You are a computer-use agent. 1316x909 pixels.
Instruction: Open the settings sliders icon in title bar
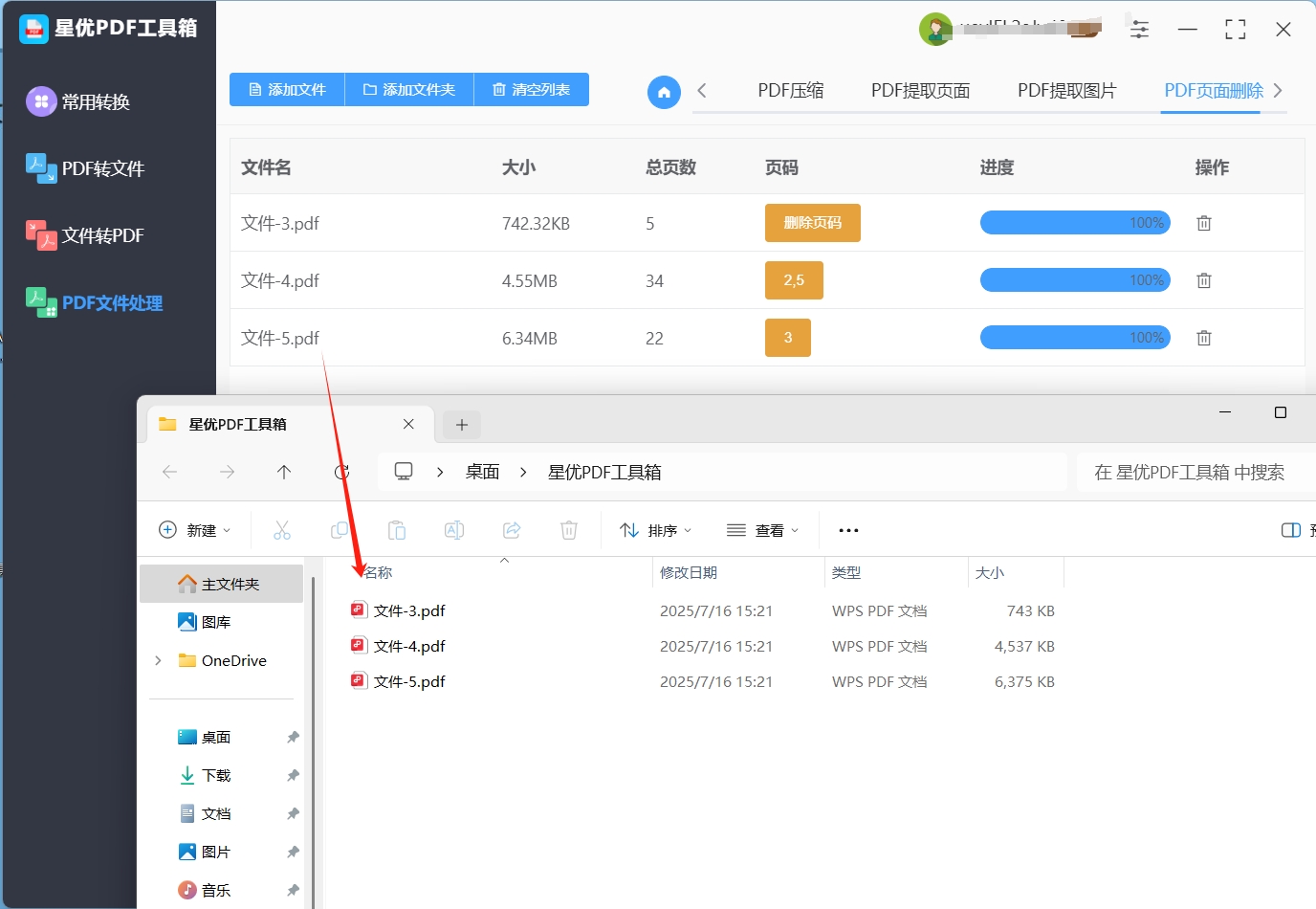pos(1139,29)
